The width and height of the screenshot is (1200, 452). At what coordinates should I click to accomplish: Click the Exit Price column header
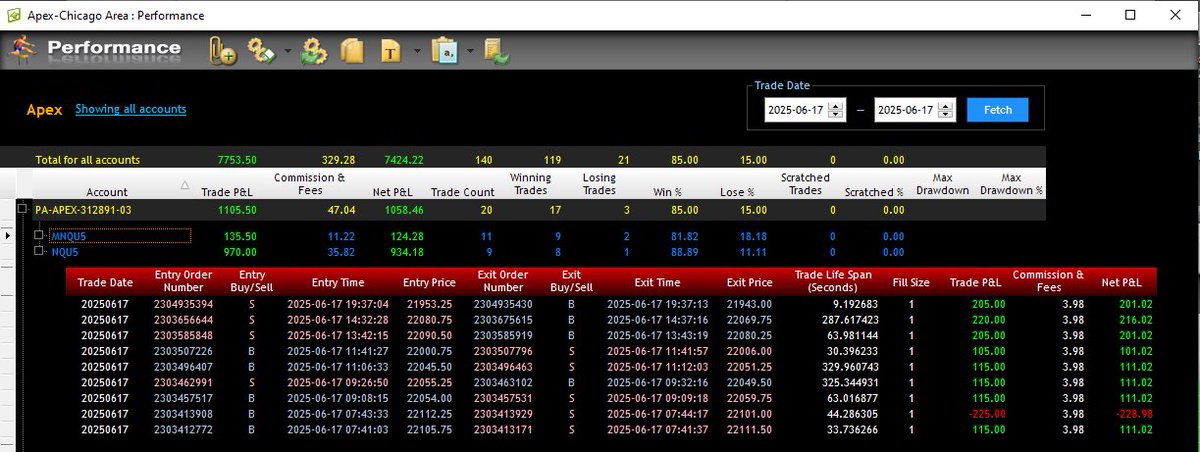tap(750, 283)
